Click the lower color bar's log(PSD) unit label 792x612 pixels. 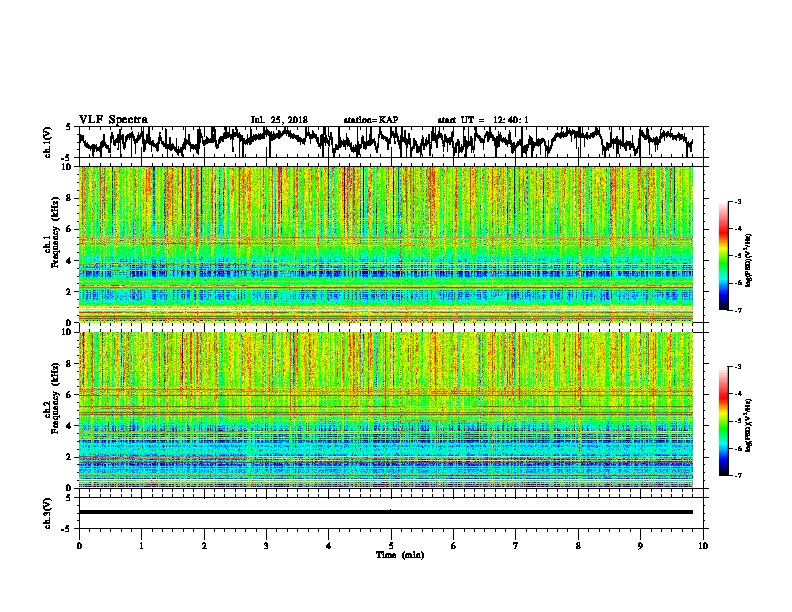pos(749,426)
